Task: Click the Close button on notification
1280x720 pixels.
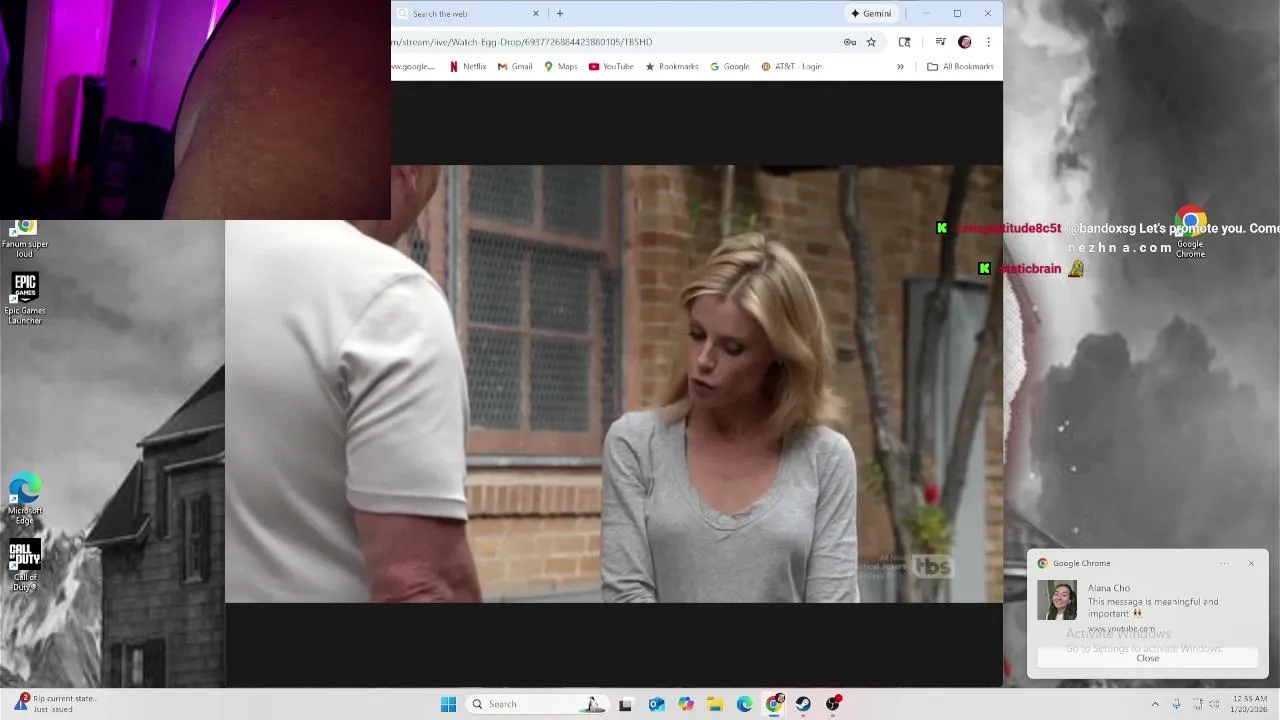Action: tap(1148, 658)
